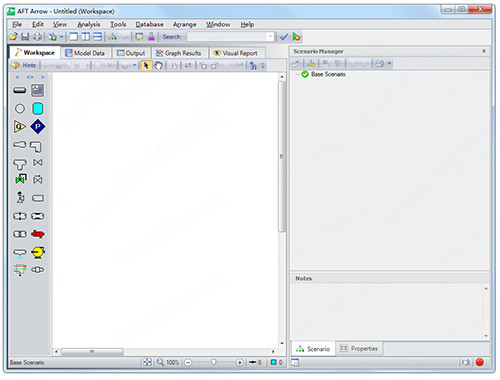Open the Search field dropdown arrow
The image size is (500, 380).
click(270, 36)
